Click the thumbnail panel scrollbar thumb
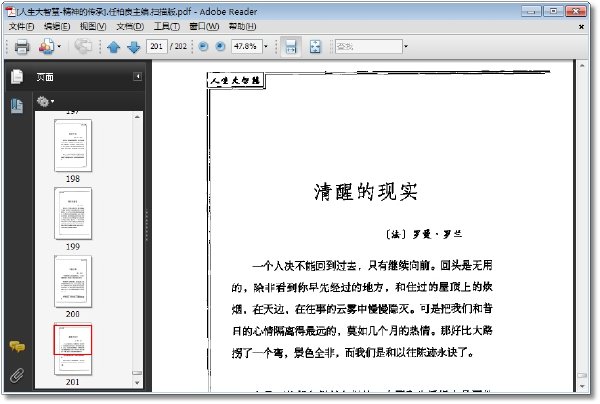600x404 pixels. 137,373
